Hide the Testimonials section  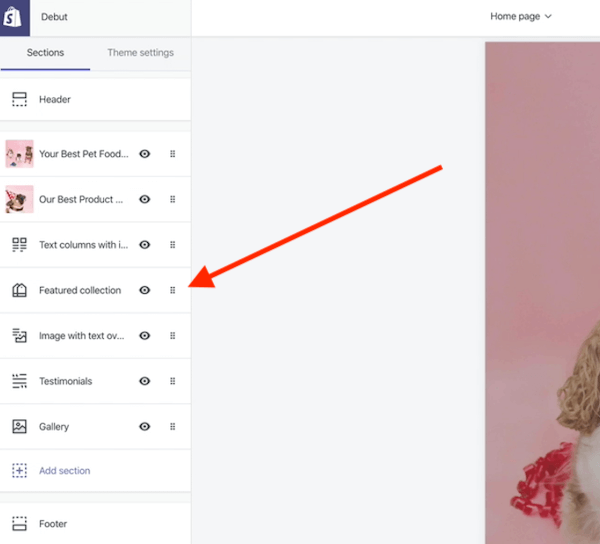click(x=145, y=381)
